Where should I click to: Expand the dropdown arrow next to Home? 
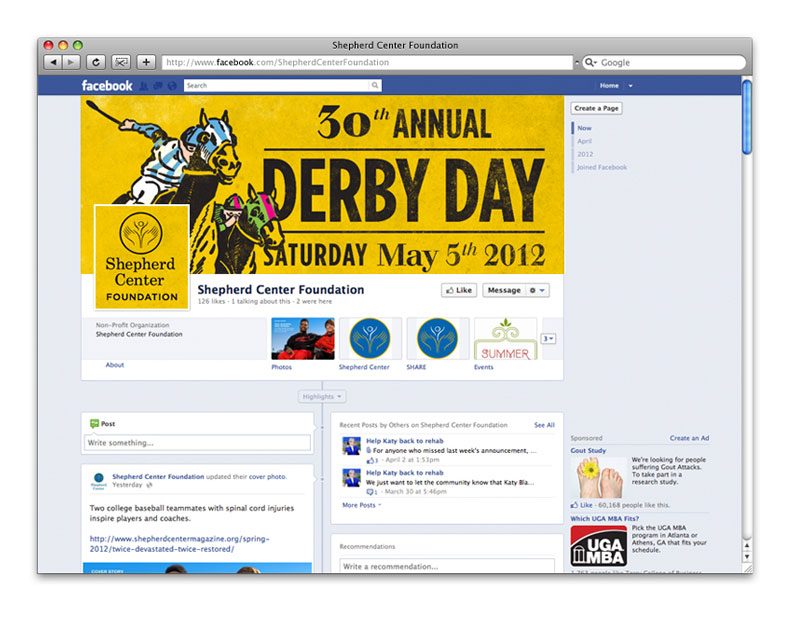(630, 86)
